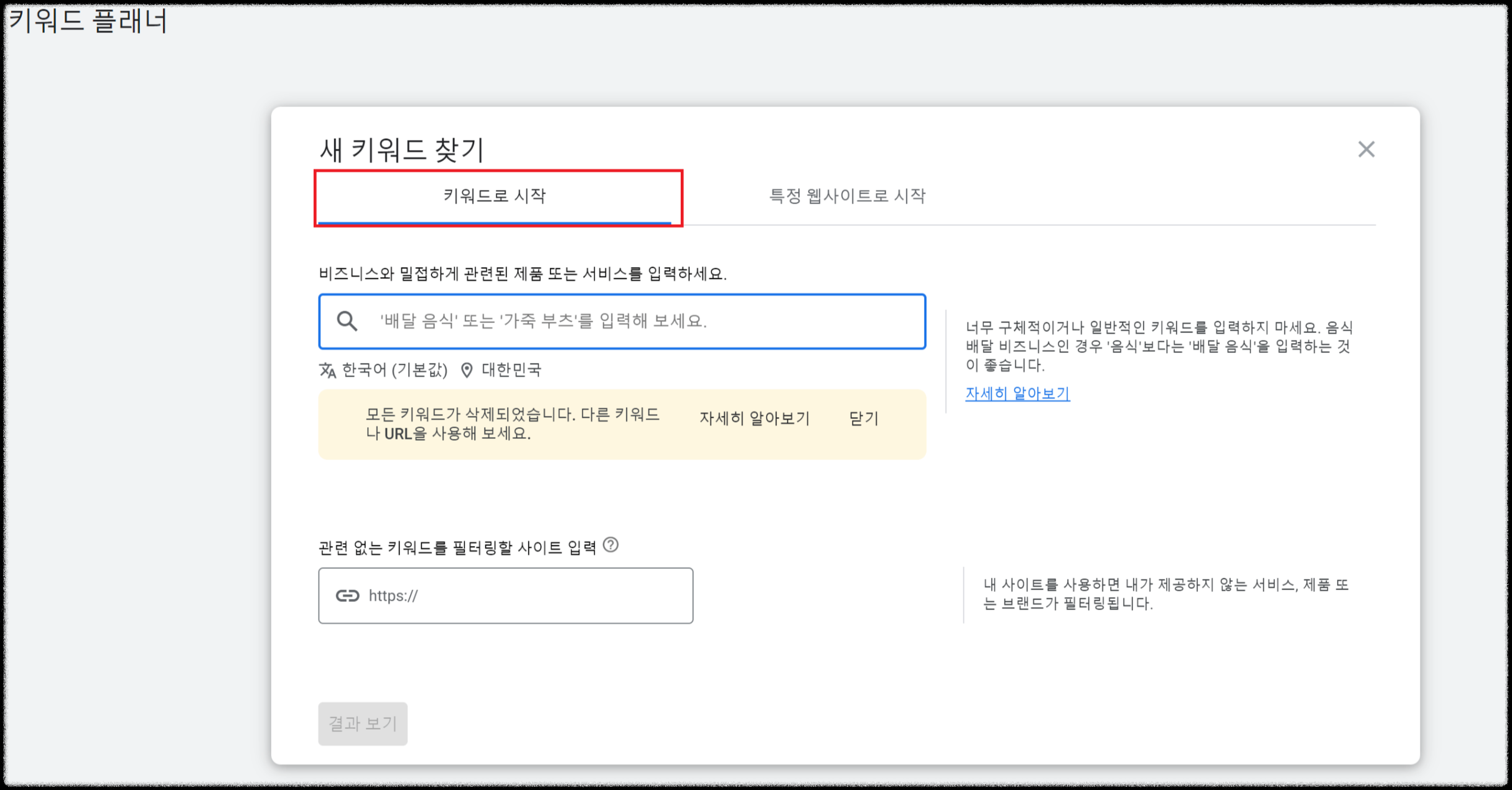Dismiss the keyword deletion notice with 닫기
Screen dimensions: 1512x790
(x=864, y=418)
